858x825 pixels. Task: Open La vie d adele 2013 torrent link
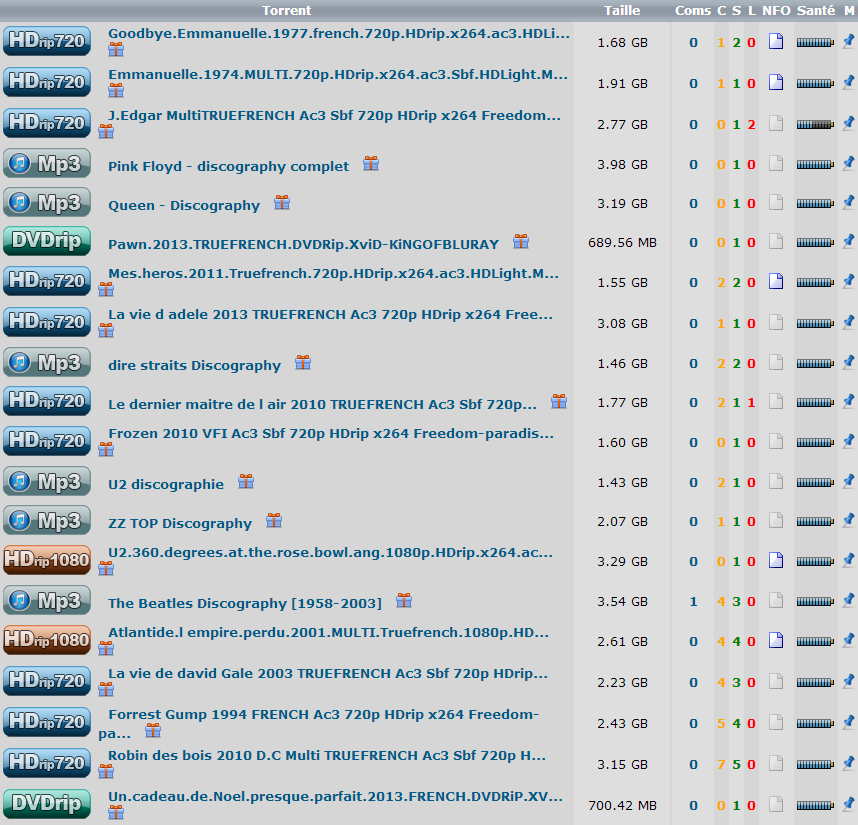pos(331,315)
